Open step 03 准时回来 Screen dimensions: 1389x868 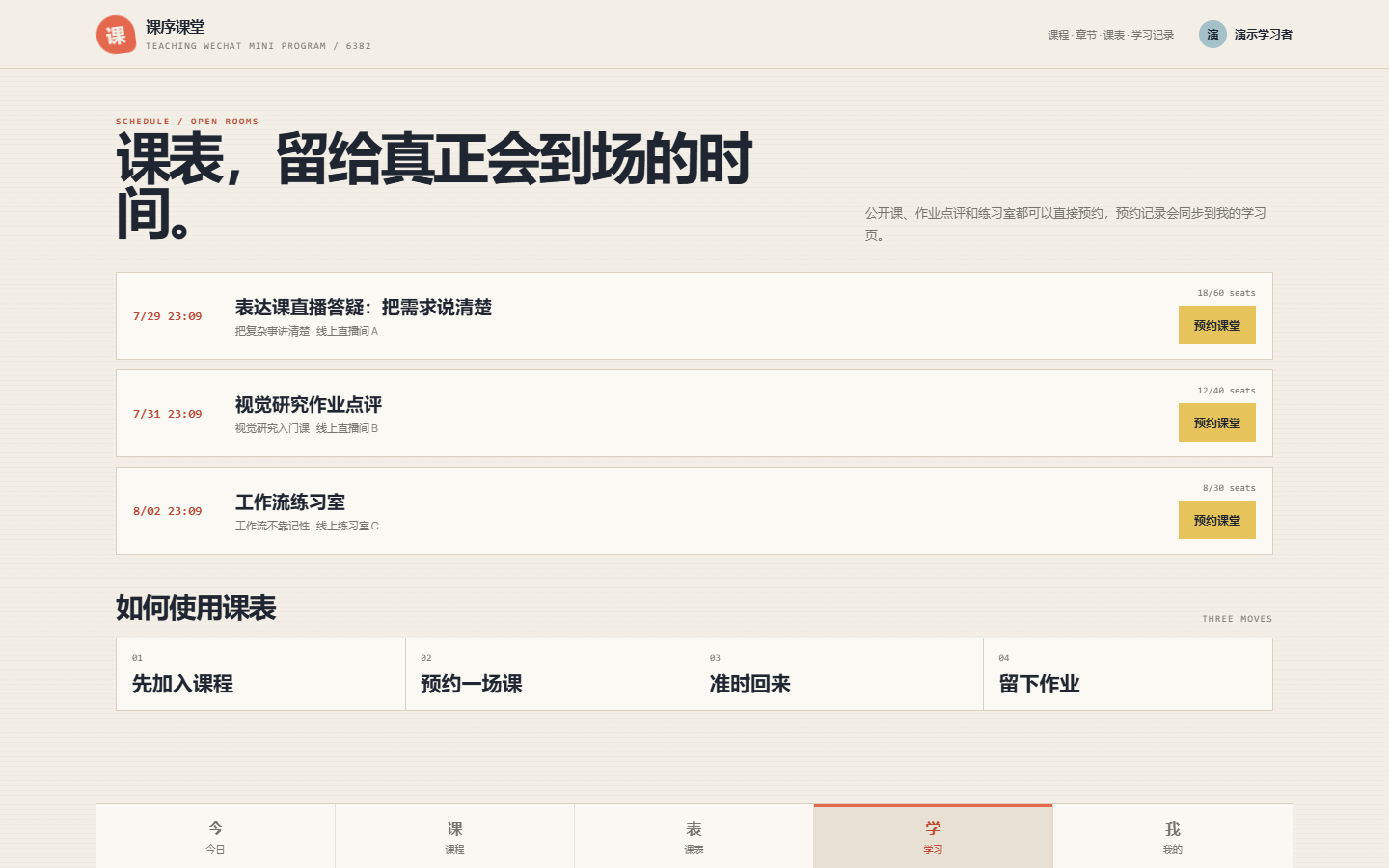click(838, 674)
